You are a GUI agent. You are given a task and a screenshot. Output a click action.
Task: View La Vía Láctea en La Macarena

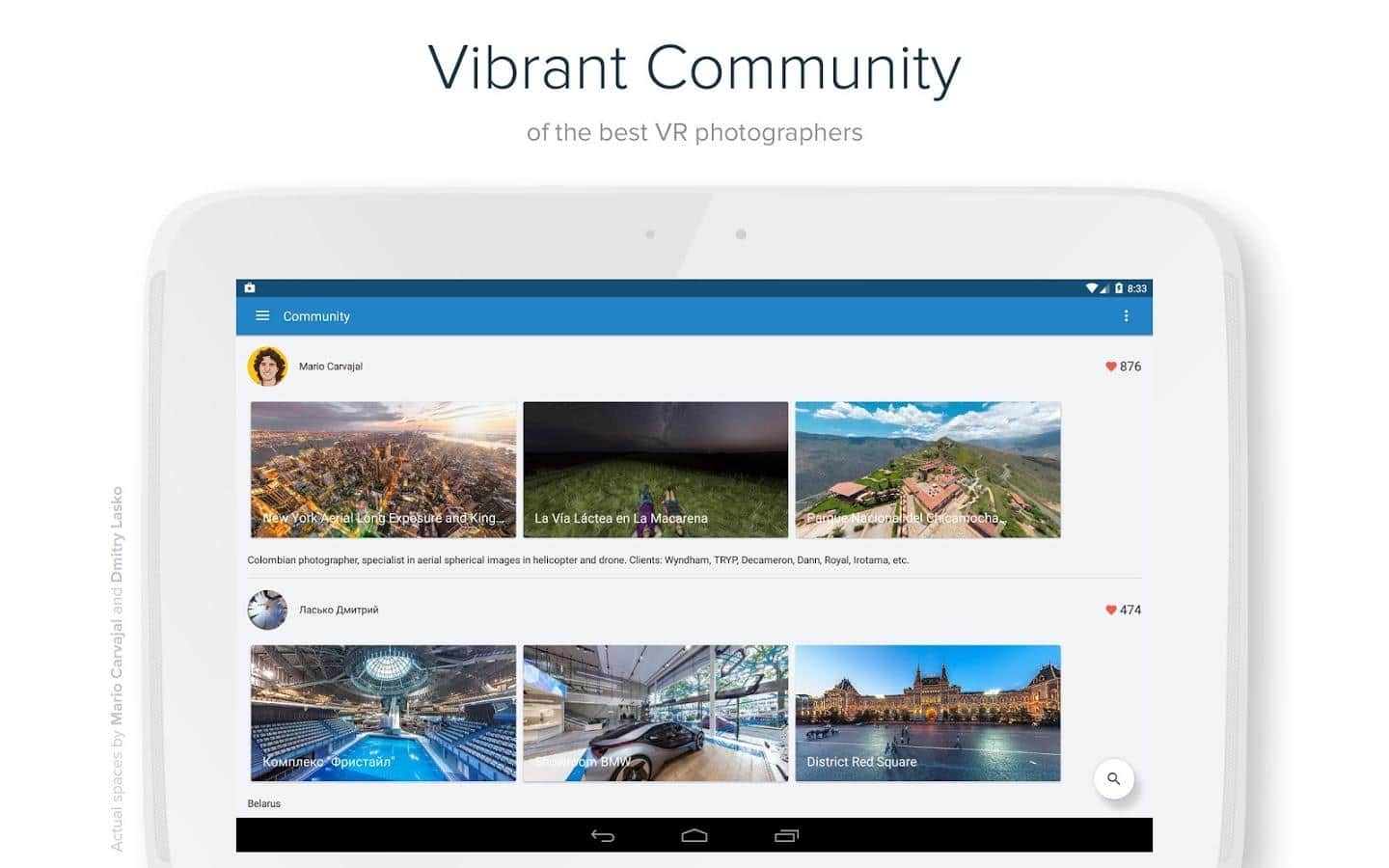click(655, 470)
